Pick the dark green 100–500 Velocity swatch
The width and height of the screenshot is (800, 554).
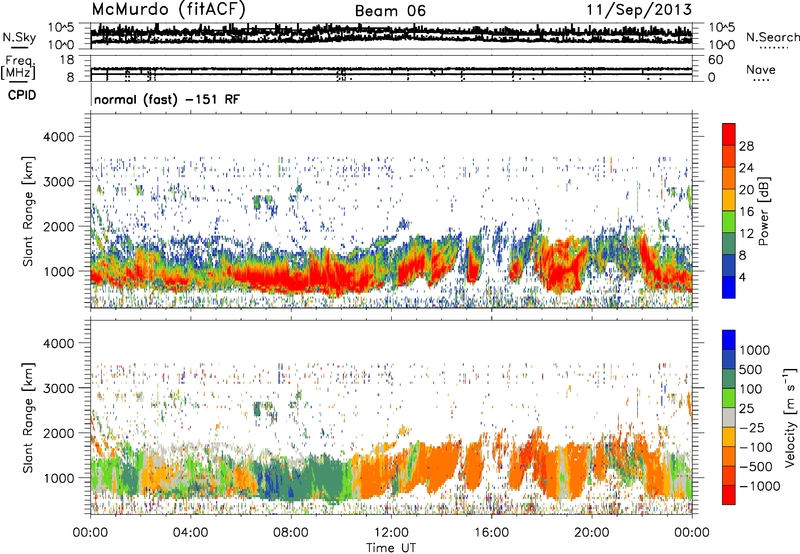[x=729, y=379]
